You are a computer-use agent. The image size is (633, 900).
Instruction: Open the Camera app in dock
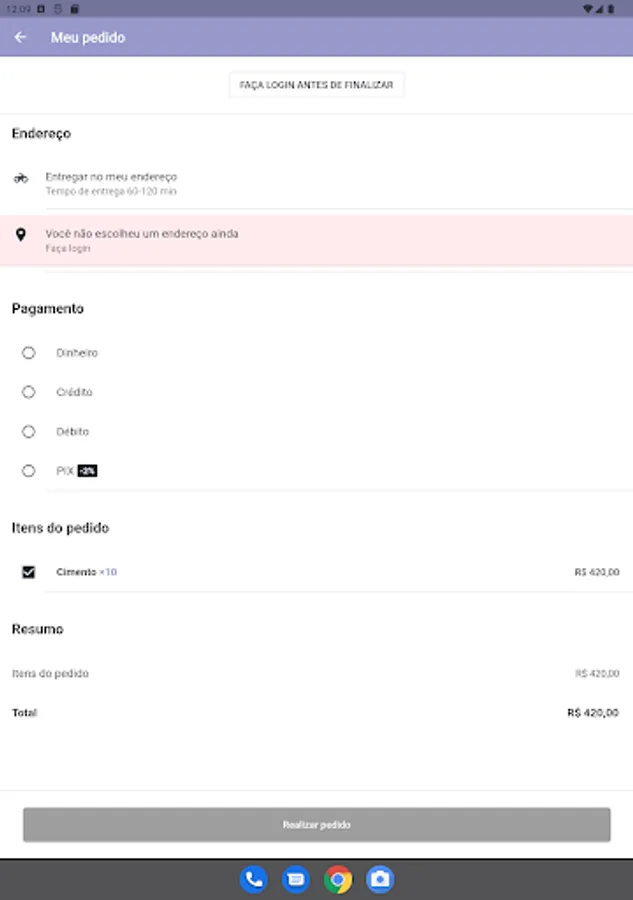380,879
